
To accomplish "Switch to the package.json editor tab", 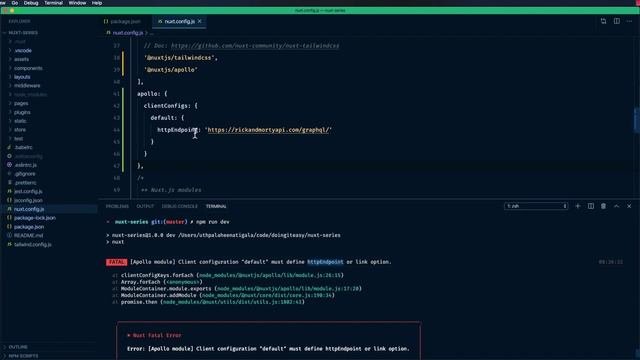I will 122,21.
